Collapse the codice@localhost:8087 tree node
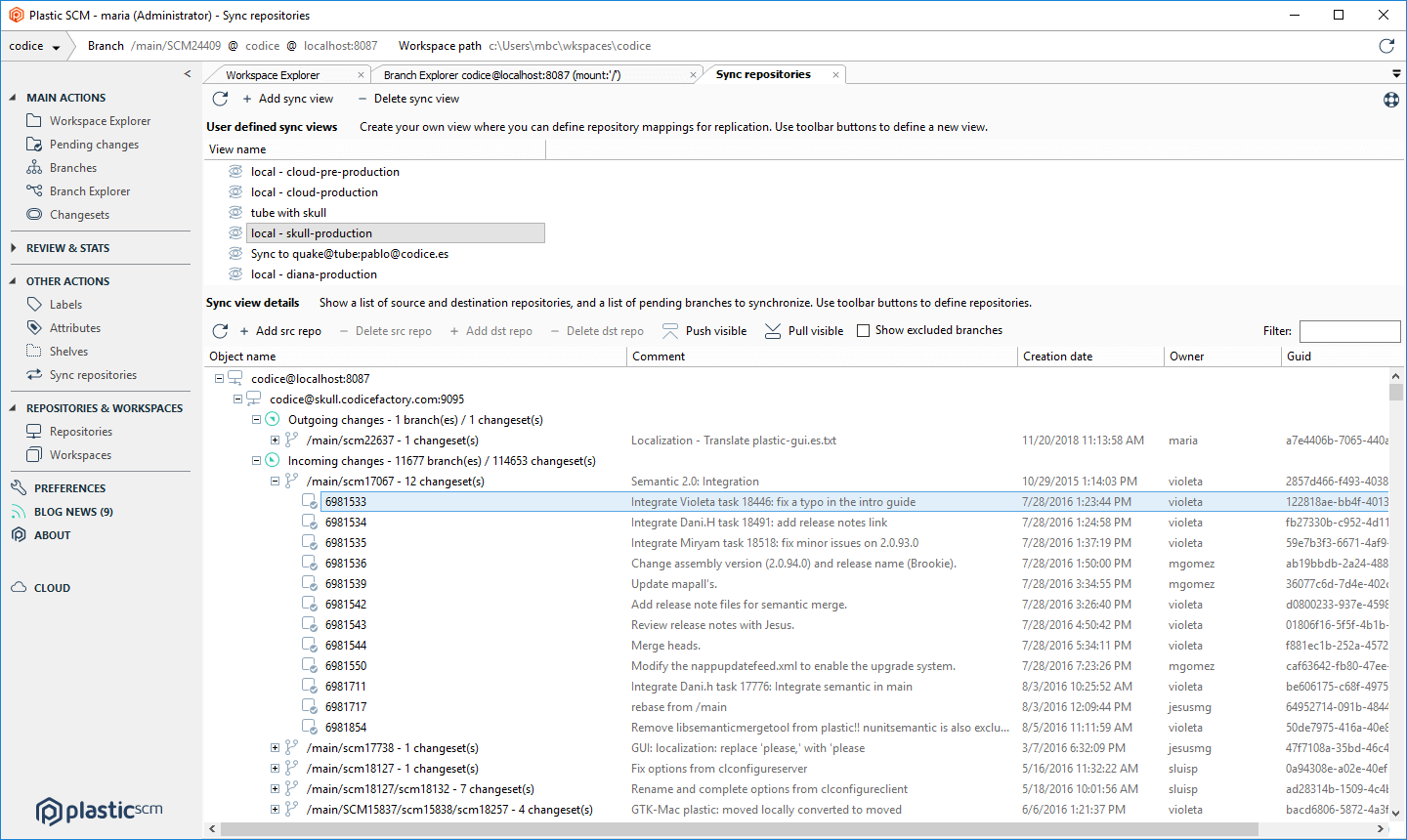The width and height of the screenshot is (1407, 840). pyautogui.click(x=219, y=379)
